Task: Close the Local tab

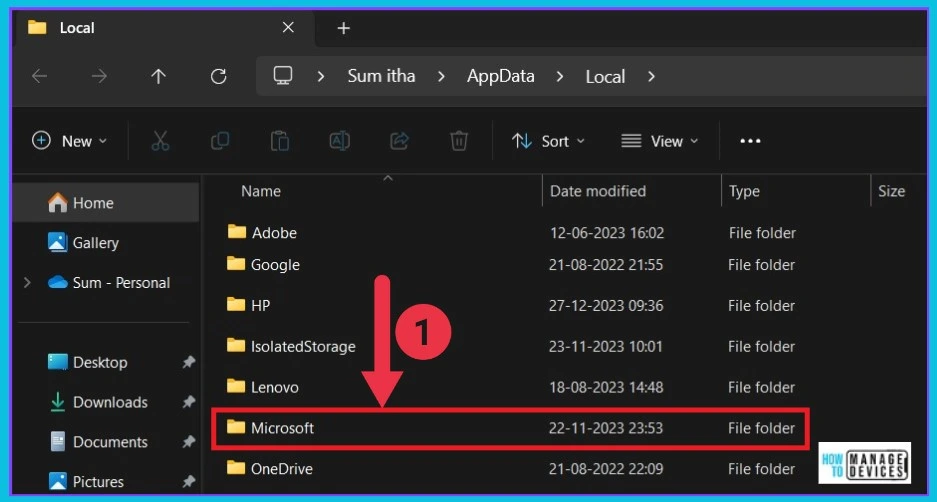Action: [288, 27]
